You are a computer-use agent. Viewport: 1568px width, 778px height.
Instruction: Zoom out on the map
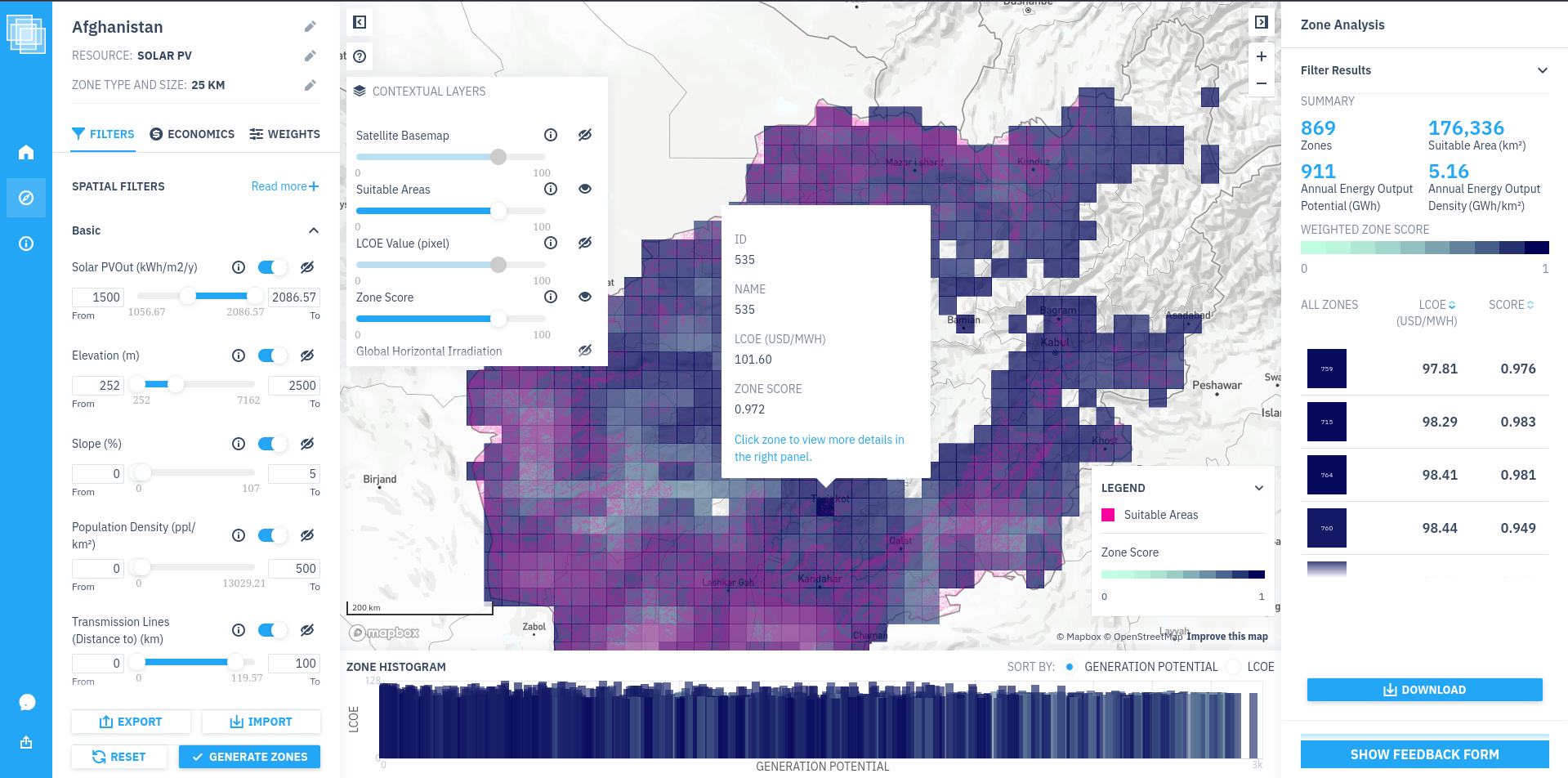point(1261,83)
